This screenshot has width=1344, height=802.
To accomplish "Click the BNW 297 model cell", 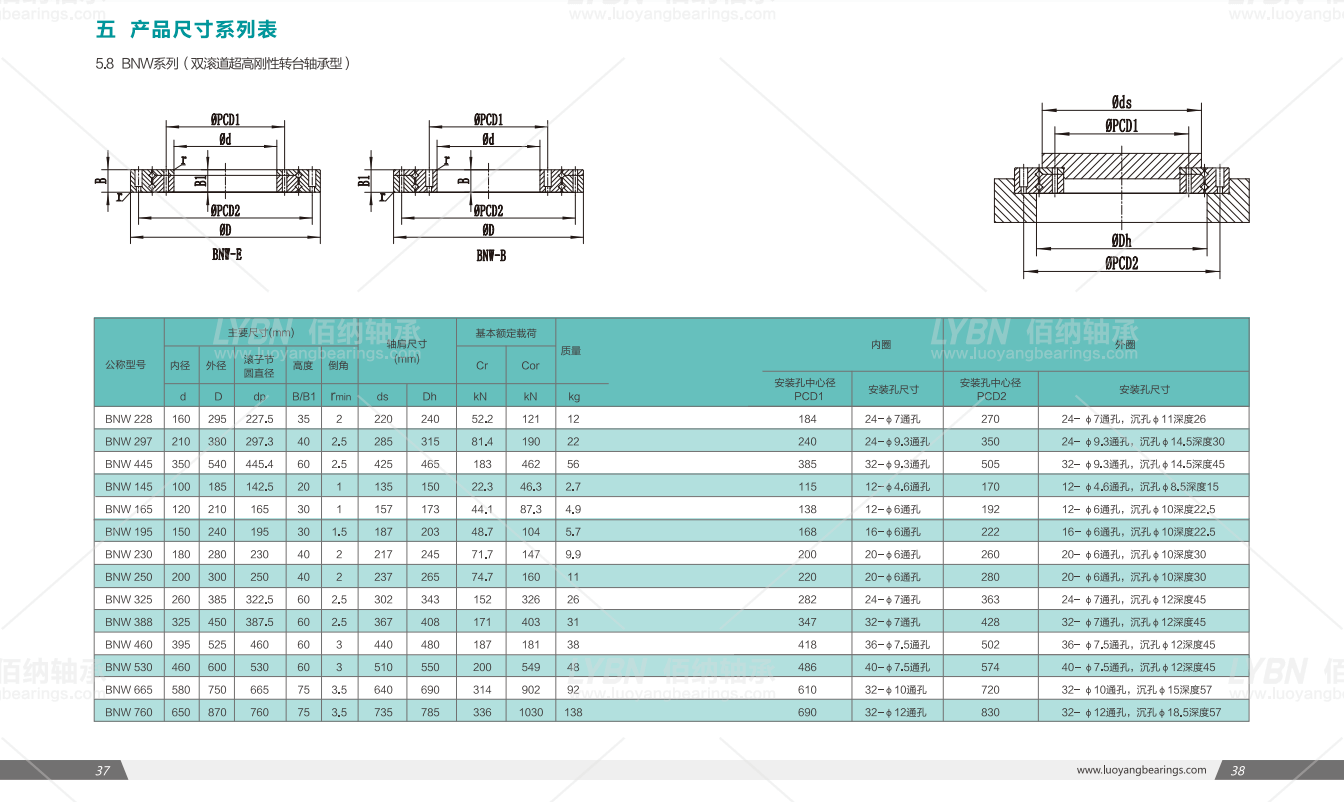I will tap(129, 441).
